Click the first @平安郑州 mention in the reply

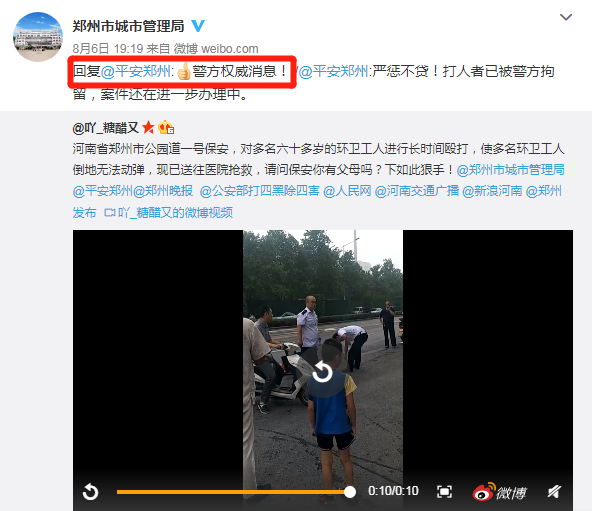[x=136, y=71]
